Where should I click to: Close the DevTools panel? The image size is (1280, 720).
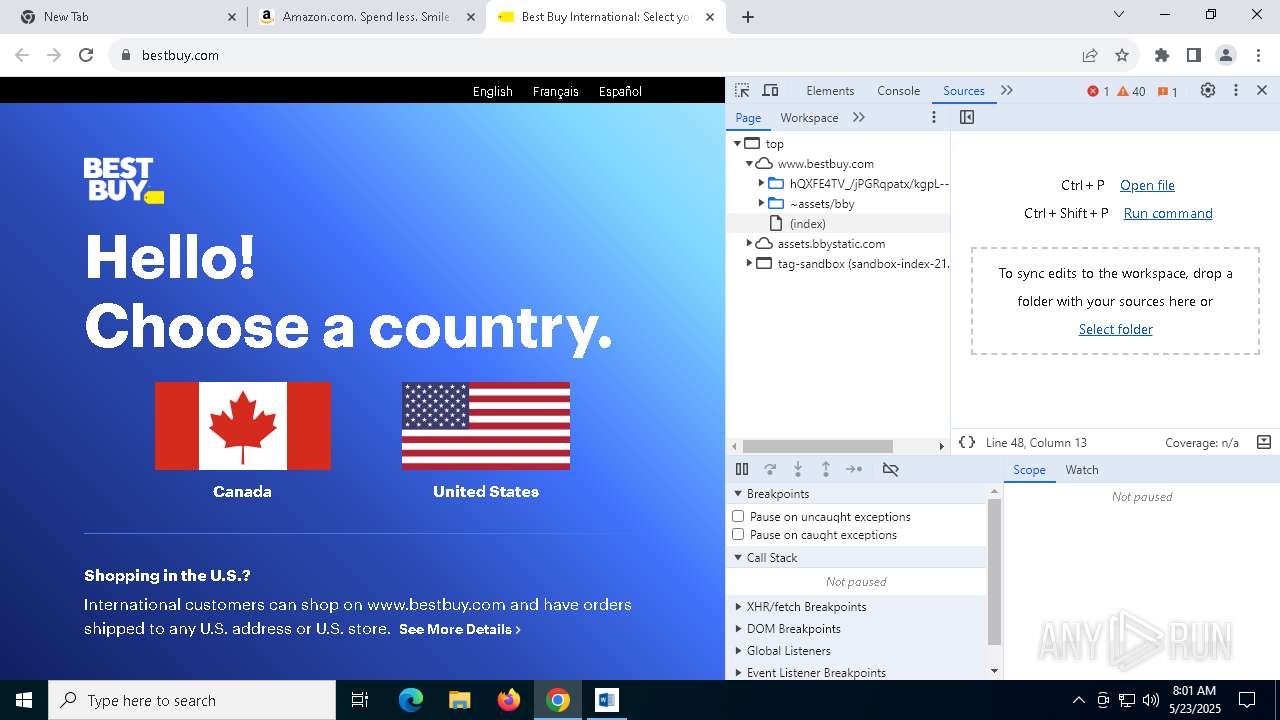1262,90
